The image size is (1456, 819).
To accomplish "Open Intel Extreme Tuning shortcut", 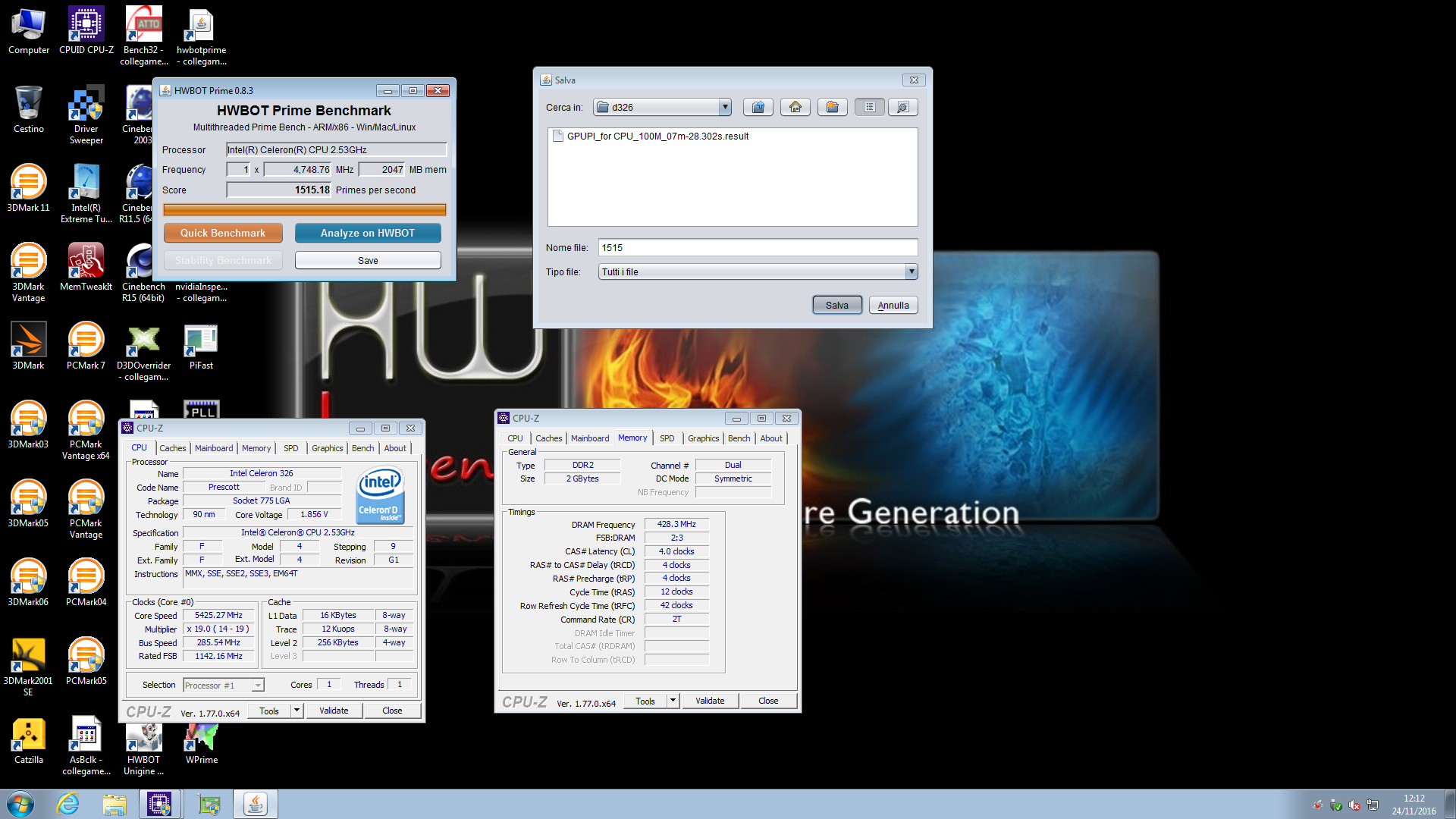I will (x=86, y=193).
